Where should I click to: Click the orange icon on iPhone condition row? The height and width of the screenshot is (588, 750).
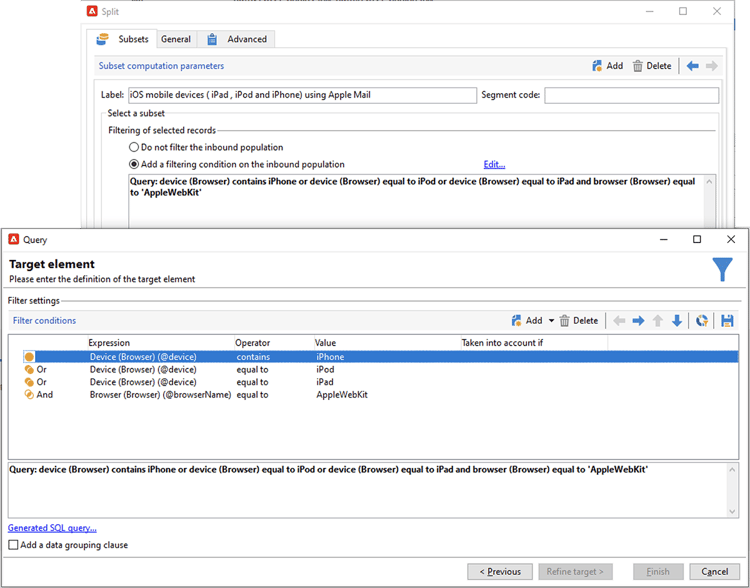coord(29,357)
